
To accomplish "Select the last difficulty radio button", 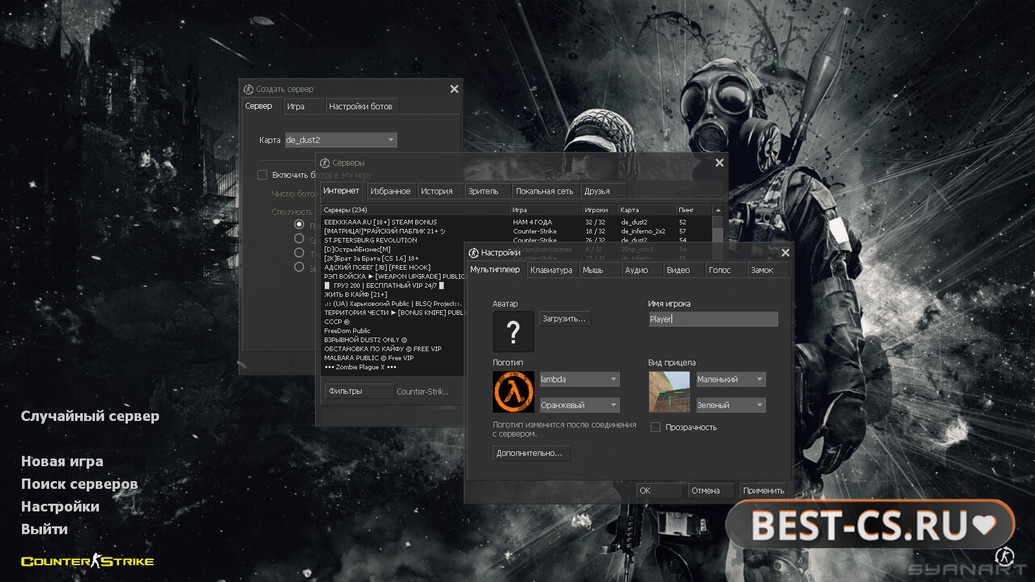I will (x=299, y=267).
